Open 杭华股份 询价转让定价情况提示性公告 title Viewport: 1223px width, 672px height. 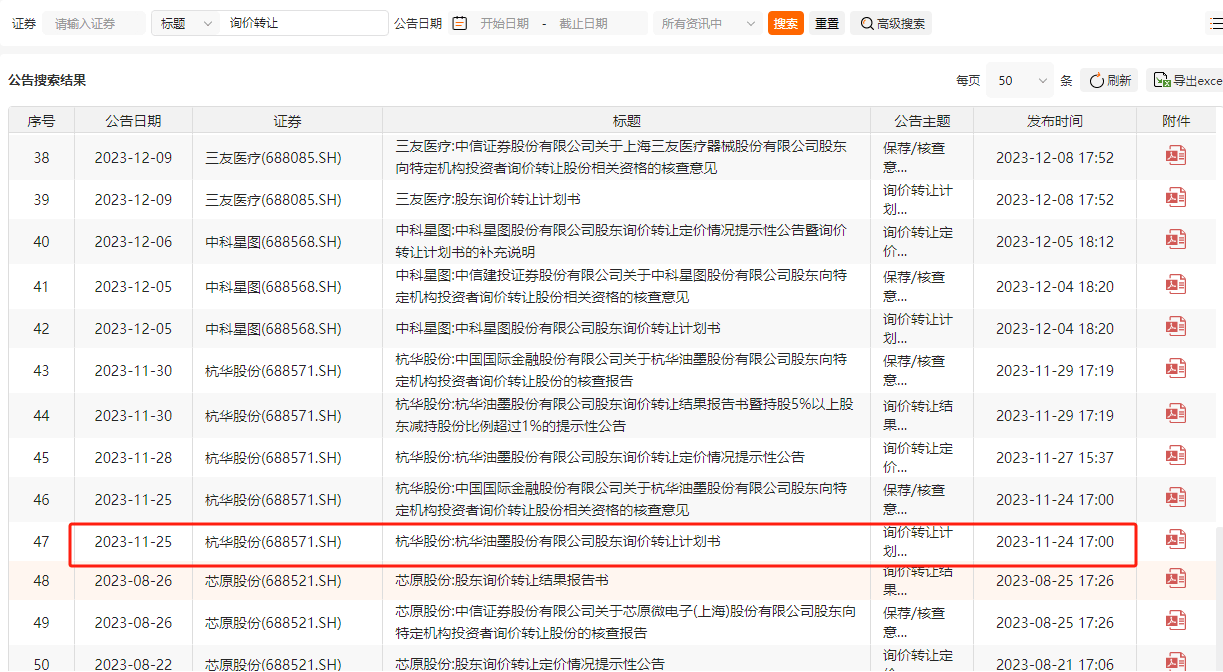click(x=600, y=457)
